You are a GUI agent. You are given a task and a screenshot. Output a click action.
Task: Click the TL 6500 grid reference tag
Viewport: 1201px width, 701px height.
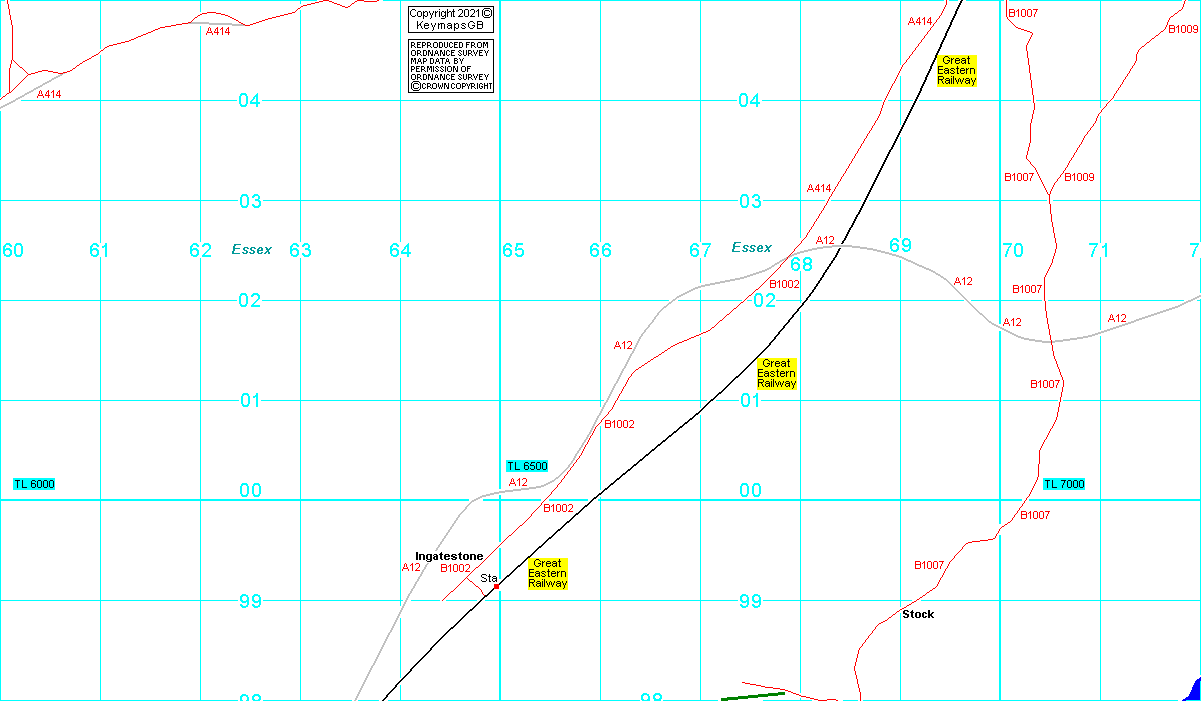point(527,466)
